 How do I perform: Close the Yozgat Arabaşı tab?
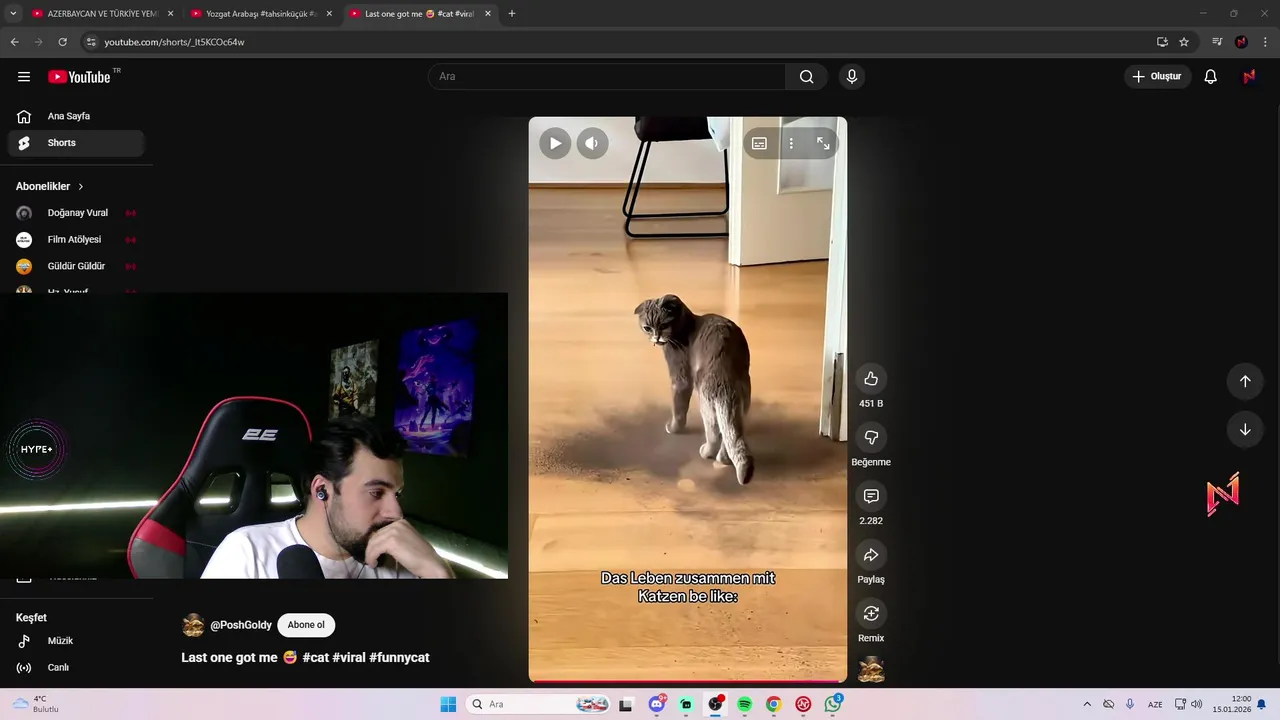tap(329, 14)
